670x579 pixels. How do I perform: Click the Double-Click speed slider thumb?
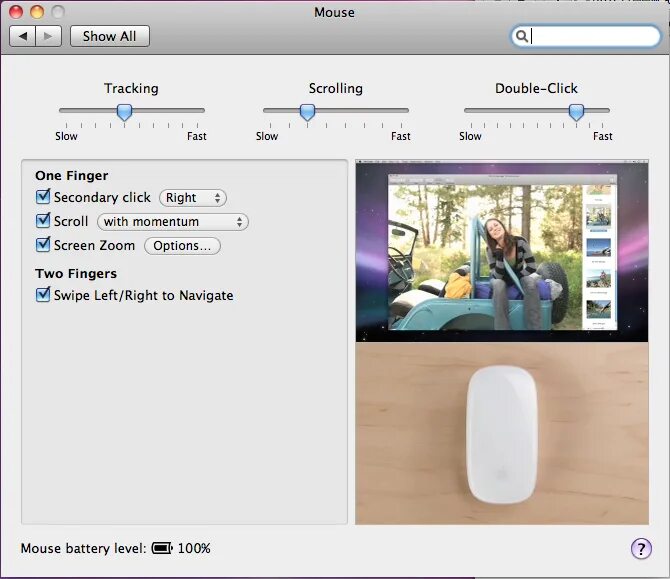576,112
